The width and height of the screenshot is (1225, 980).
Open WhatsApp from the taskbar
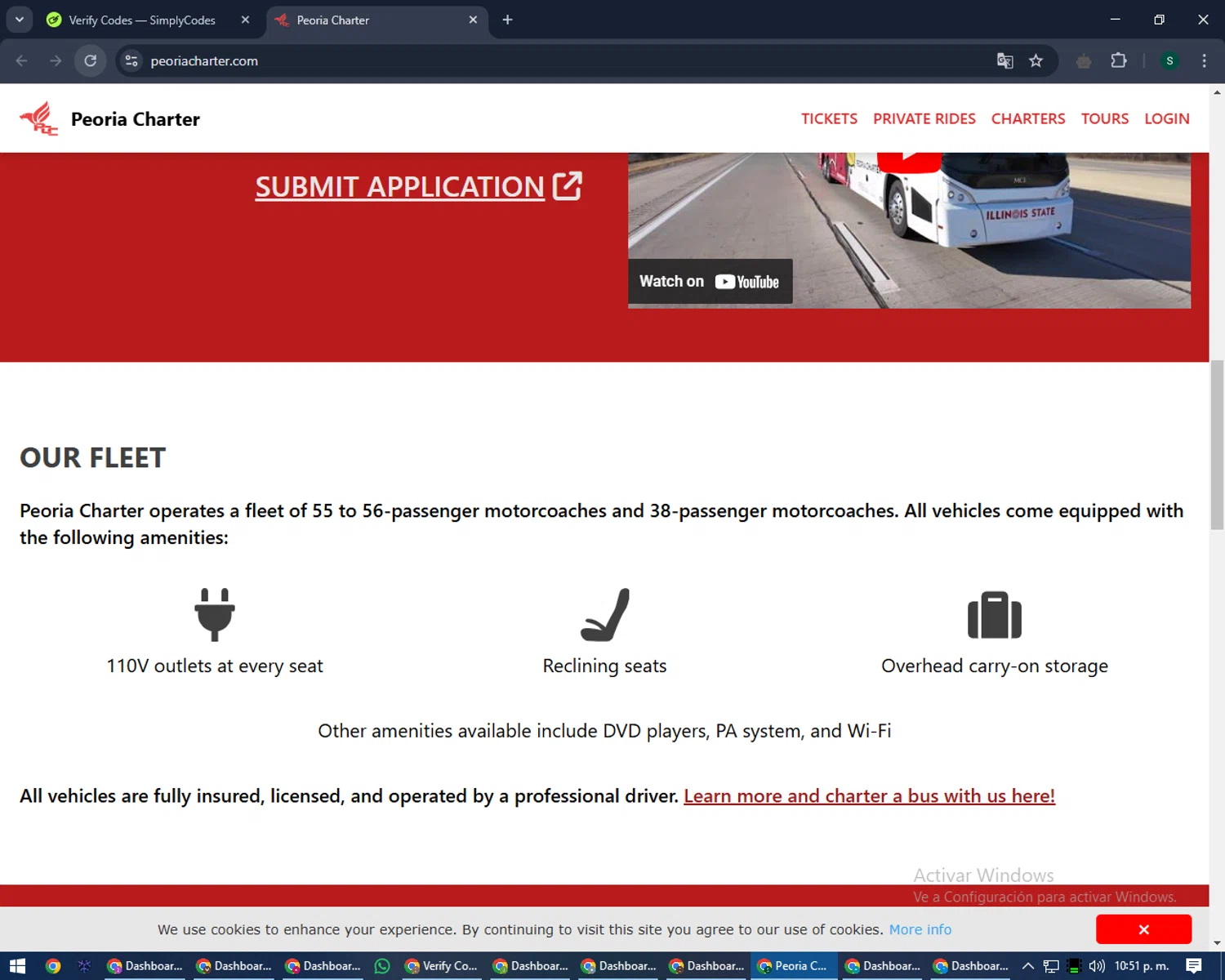pos(382,966)
